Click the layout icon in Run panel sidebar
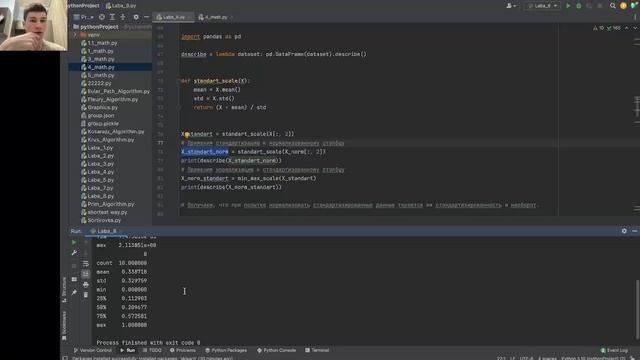 (x=74, y=280)
